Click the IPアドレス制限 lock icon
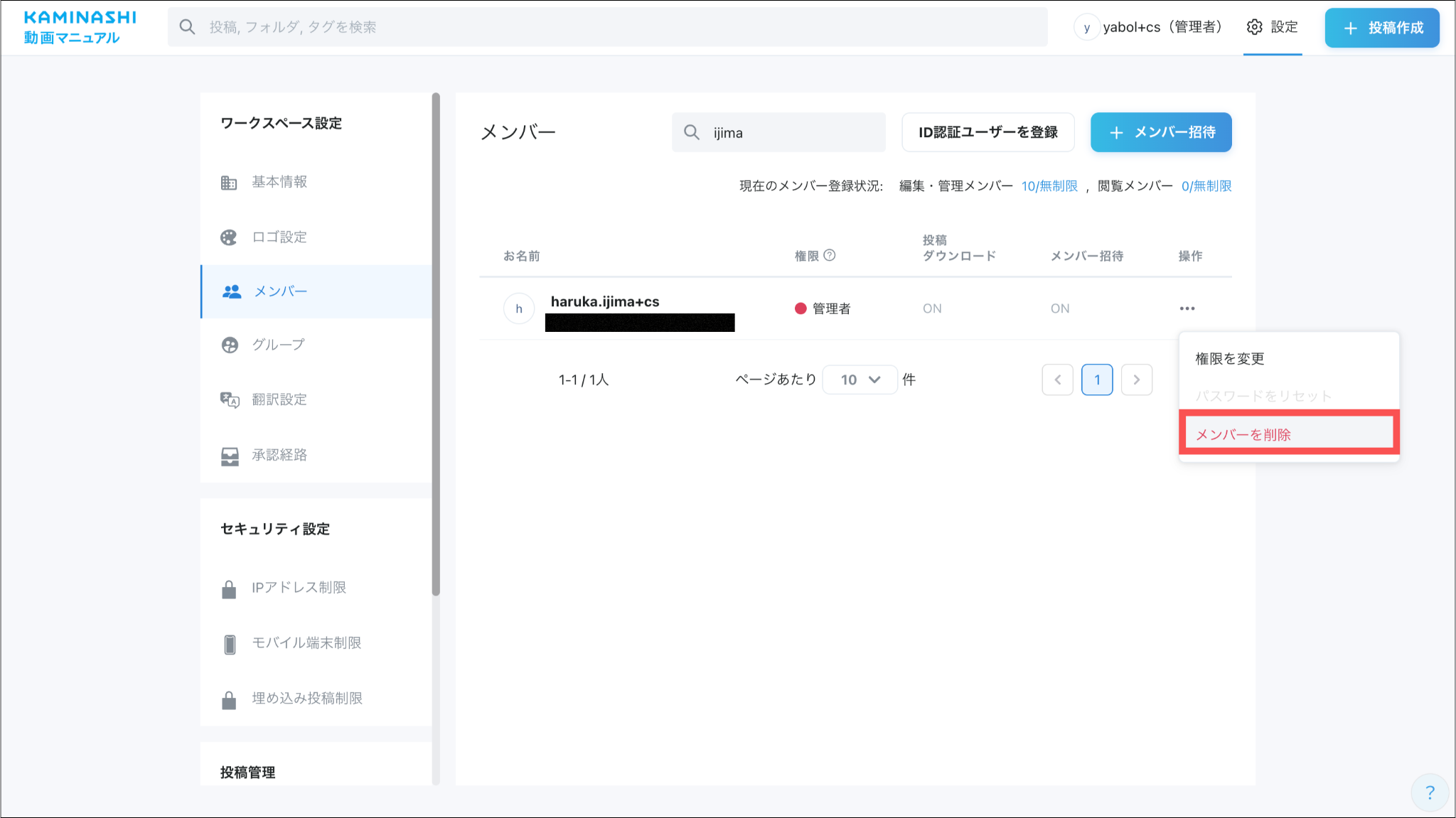1456x818 pixels. (228, 588)
